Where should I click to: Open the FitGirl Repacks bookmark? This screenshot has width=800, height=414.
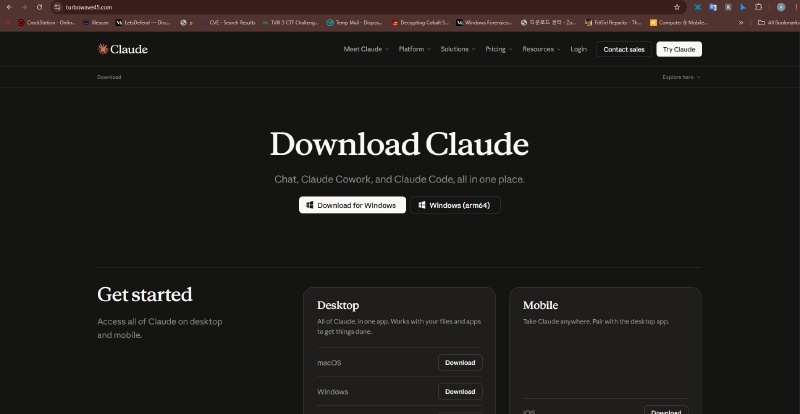[x=614, y=22]
